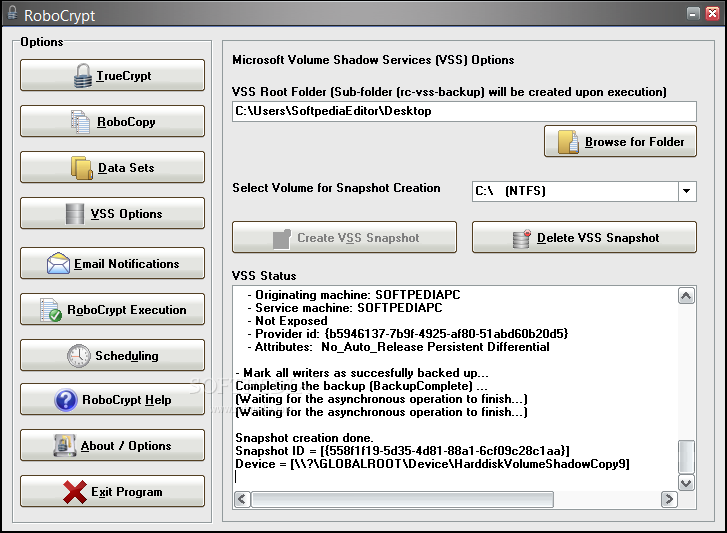Click Browse for Folder button
The width and height of the screenshot is (727, 533).
[x=620, y=141]
